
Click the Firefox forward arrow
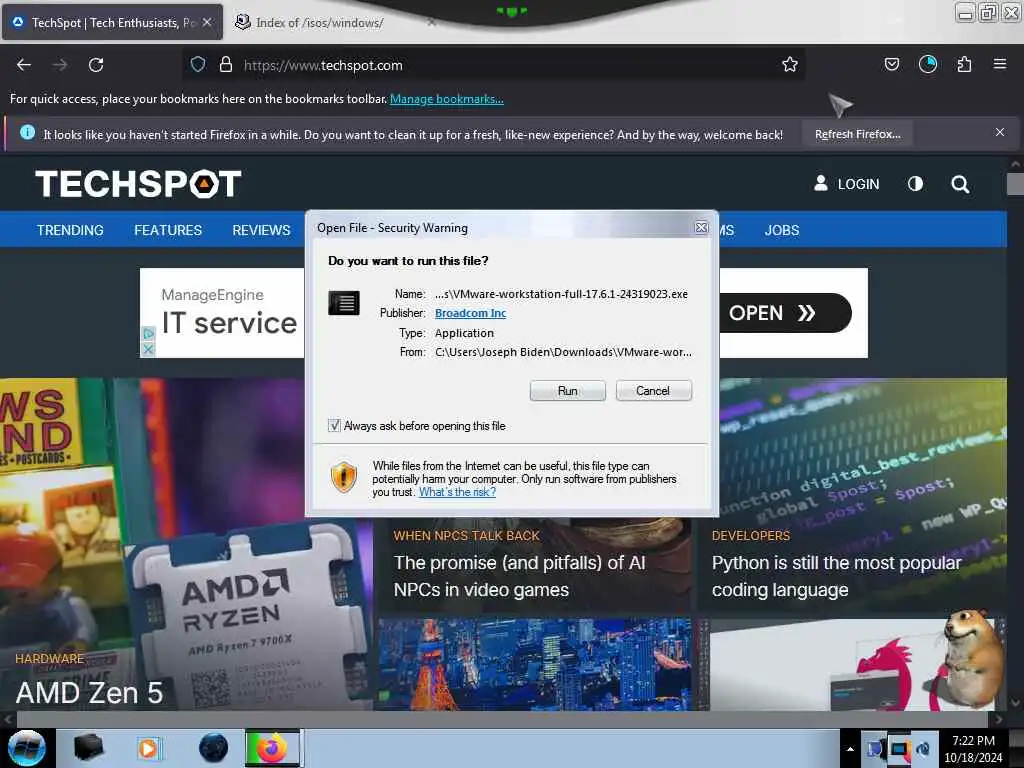[60, 65]
